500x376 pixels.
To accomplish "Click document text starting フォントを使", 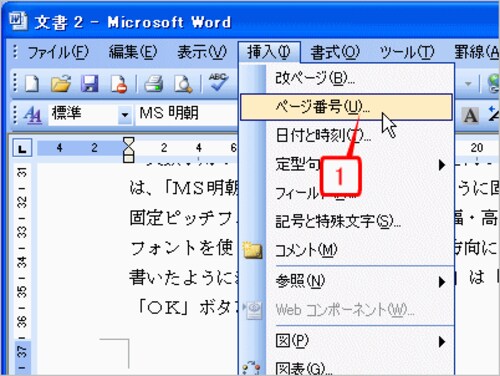I will [x=182, y=248].
